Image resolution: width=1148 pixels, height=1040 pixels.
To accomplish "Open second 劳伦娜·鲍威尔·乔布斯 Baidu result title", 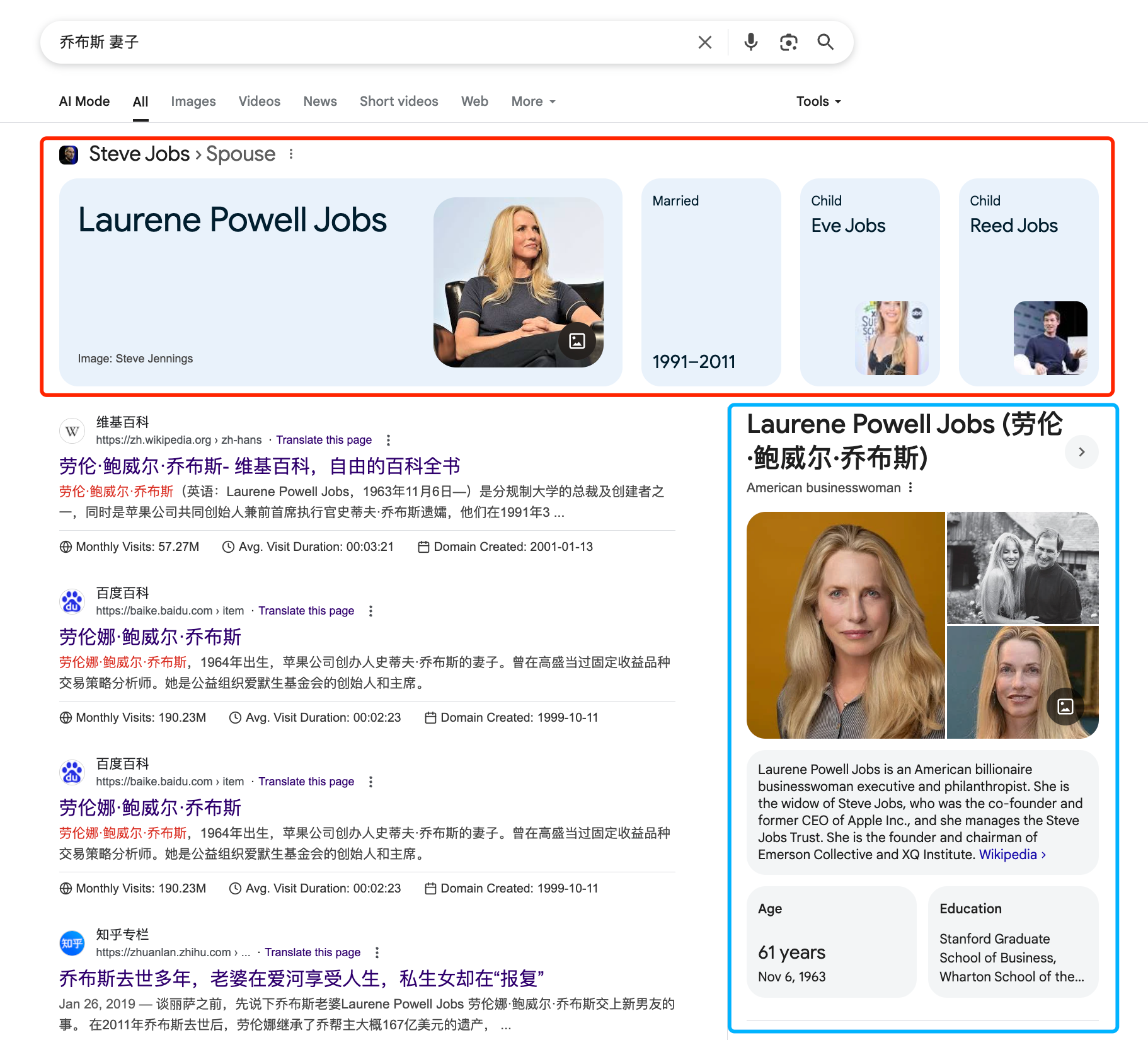I will [x=150, y=808].
